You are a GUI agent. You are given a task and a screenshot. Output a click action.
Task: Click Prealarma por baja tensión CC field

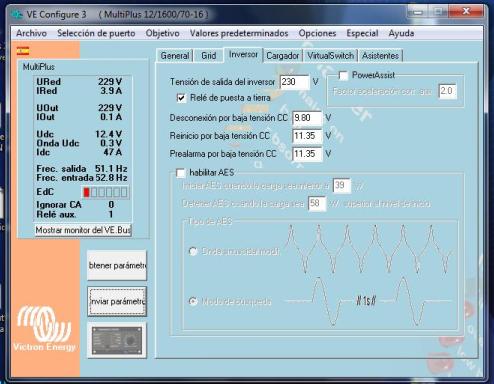click(x=307, y=154)
